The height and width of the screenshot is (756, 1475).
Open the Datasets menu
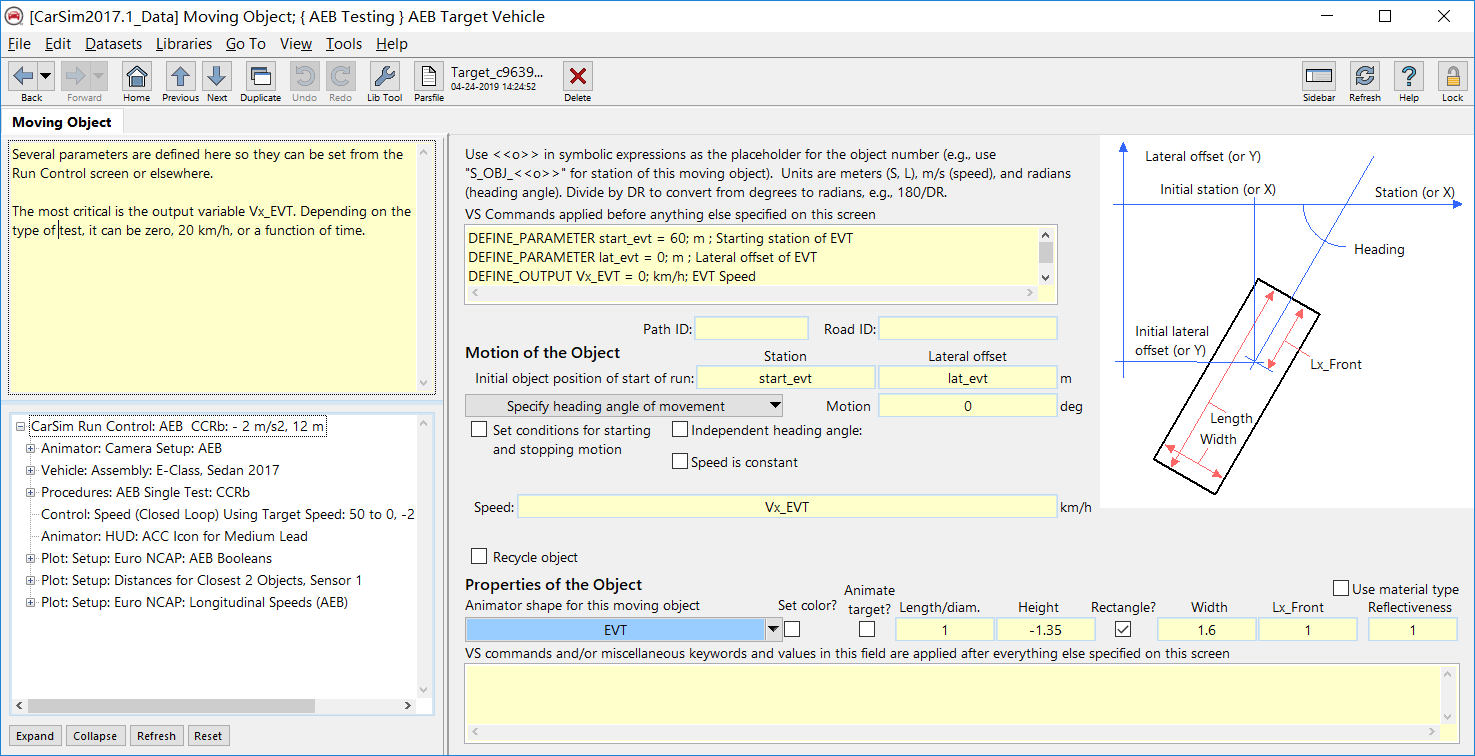[x=113, y=44]
